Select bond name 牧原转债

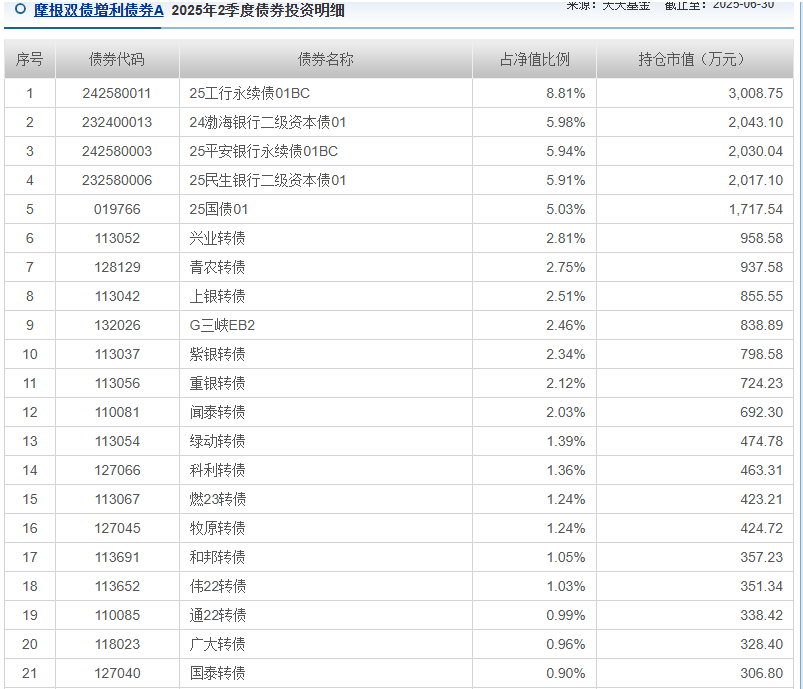tap(217, 528)
